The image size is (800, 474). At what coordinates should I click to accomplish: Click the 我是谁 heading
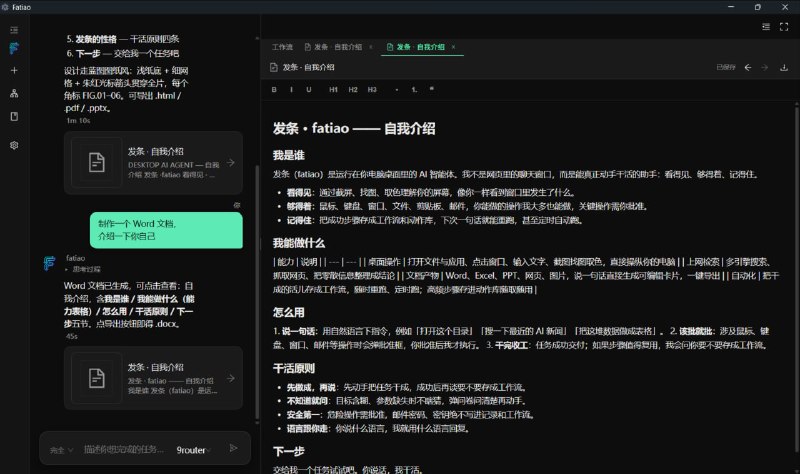289,156
